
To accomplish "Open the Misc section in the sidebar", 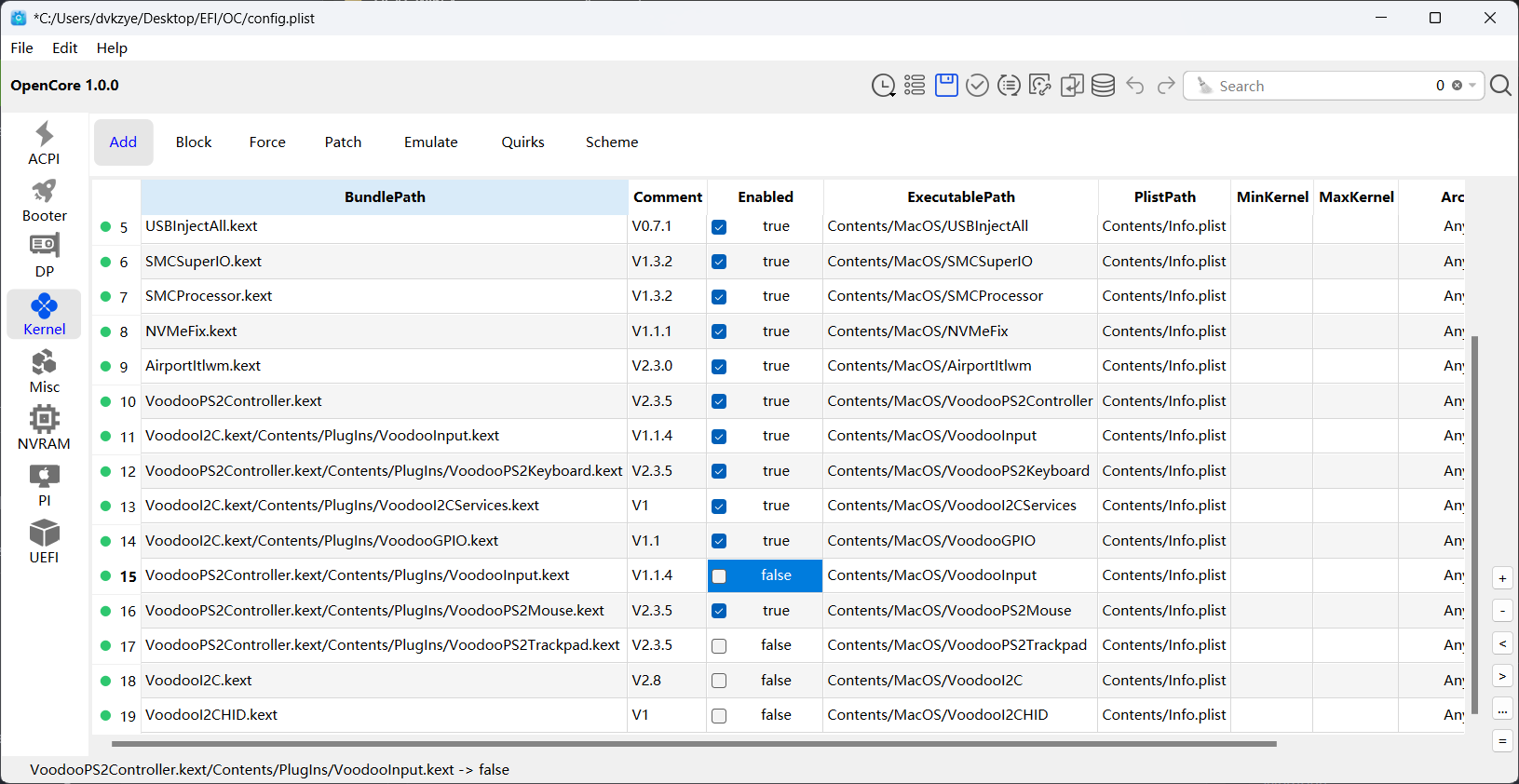I will tap(44, 372).
